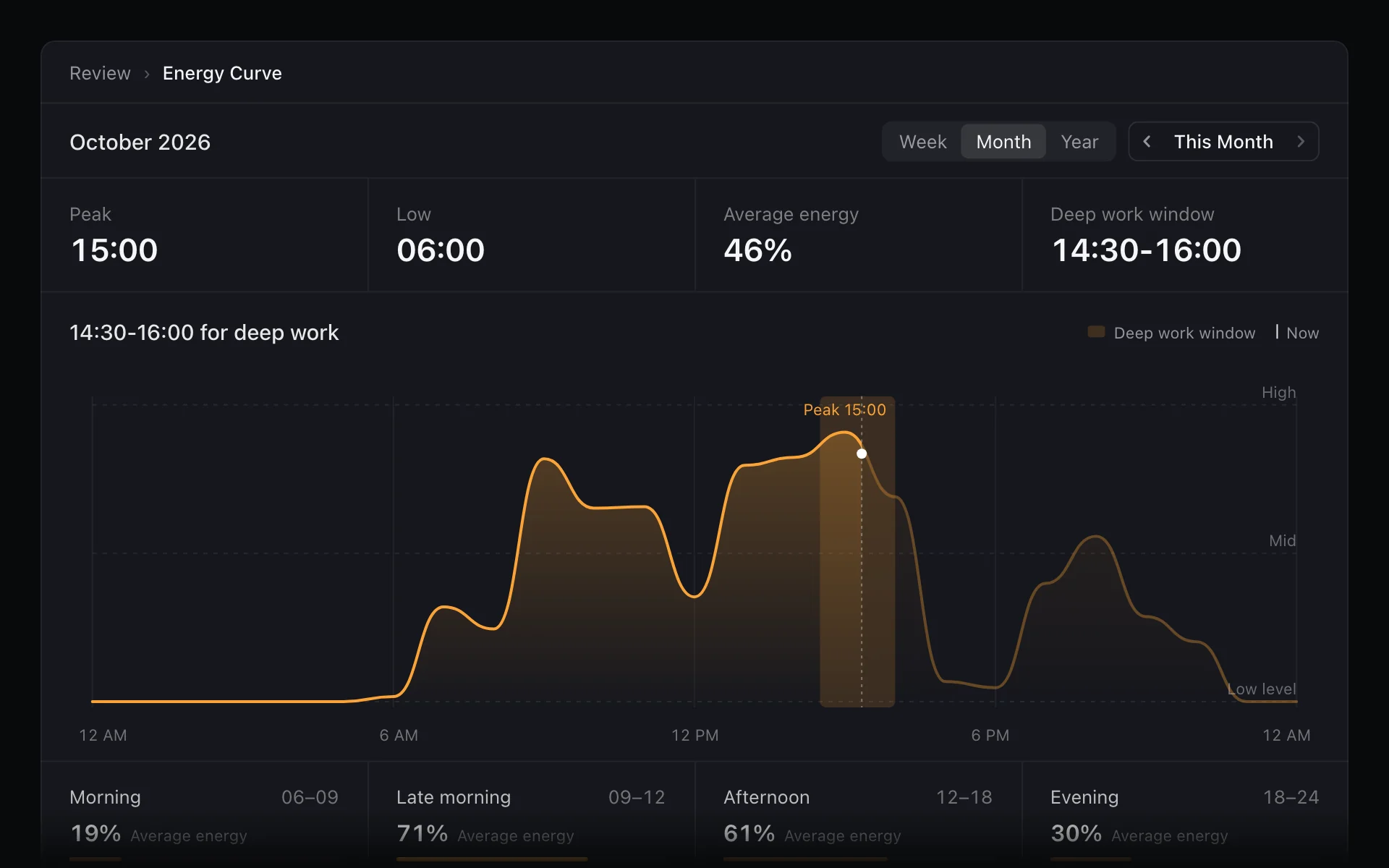Open the Evening 18–24 segment card
Screen dimensions: 1389x868
pyautogui.click(x=1185, y=814)
